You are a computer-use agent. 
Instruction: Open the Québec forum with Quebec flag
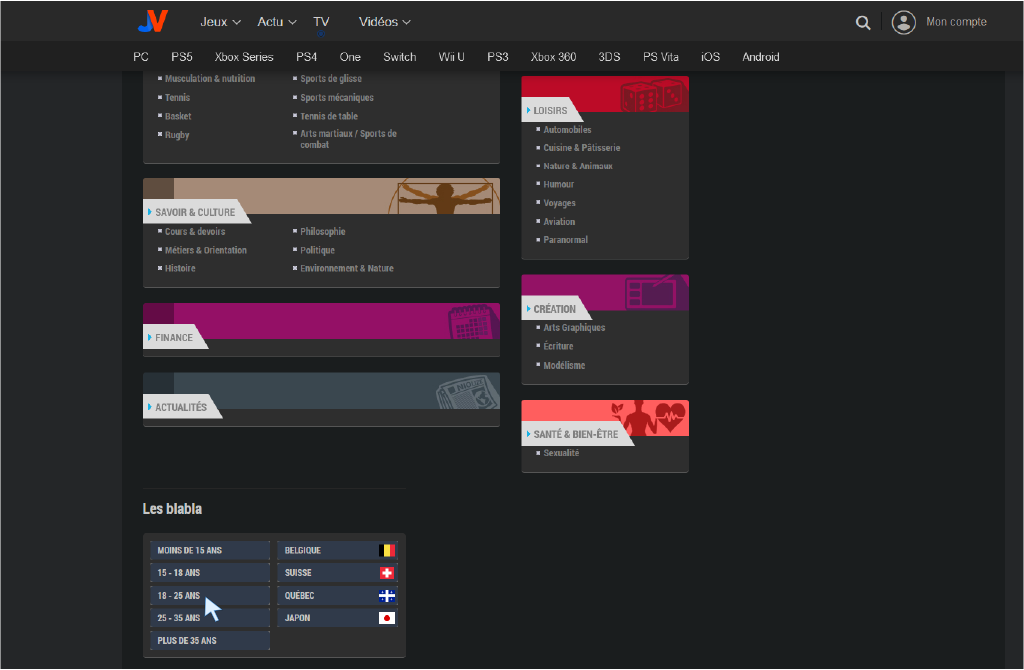point(337,596)
